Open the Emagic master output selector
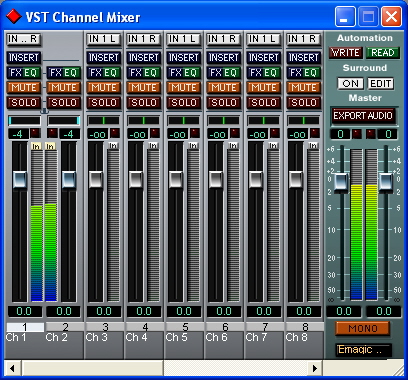408x380 pixels. click(x=363, y=350)
